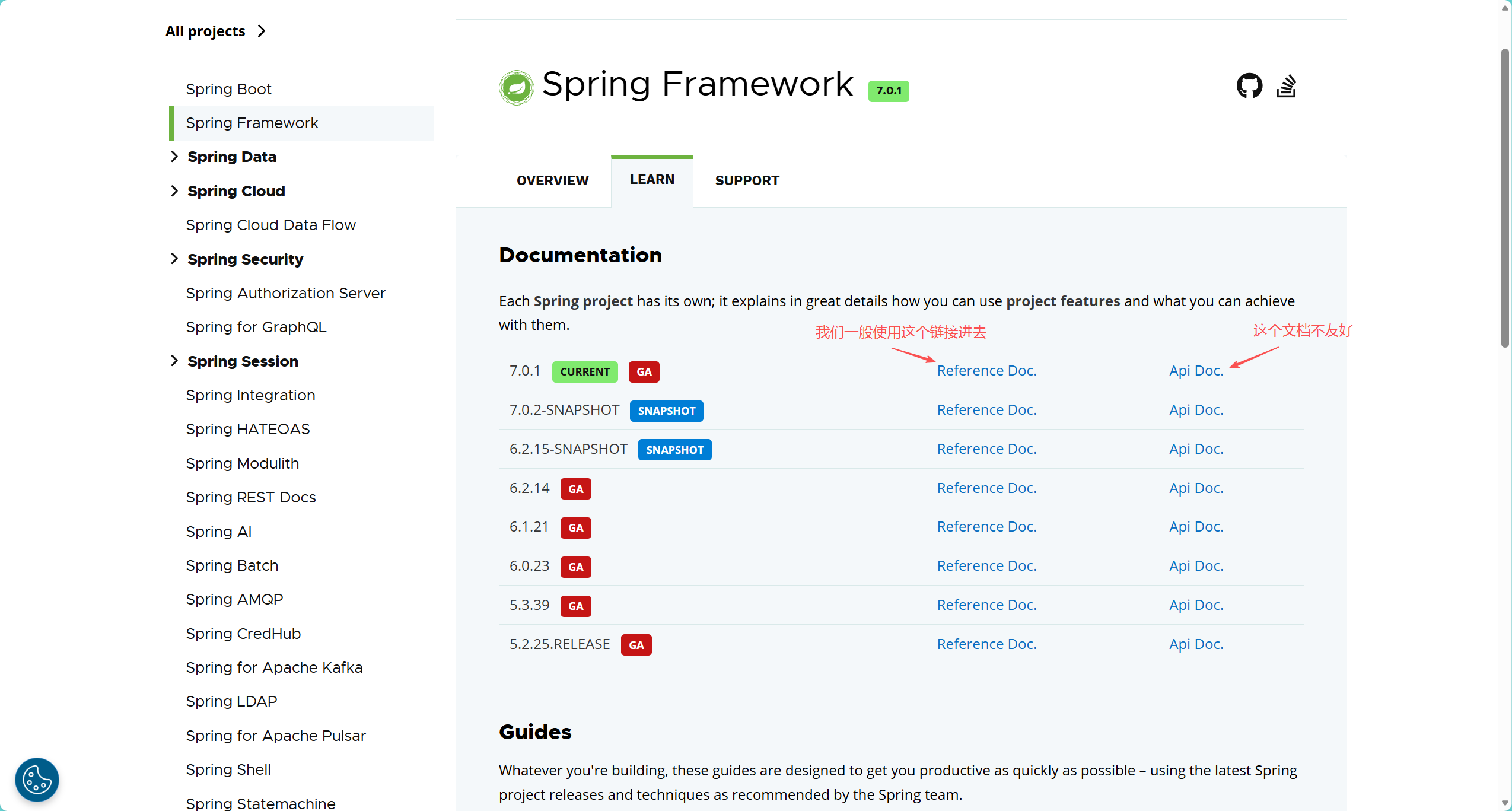Open Api Doc. for version 6.2.14
The height and width of the screenshot is (811, 1512).
tap(1196, 488)
